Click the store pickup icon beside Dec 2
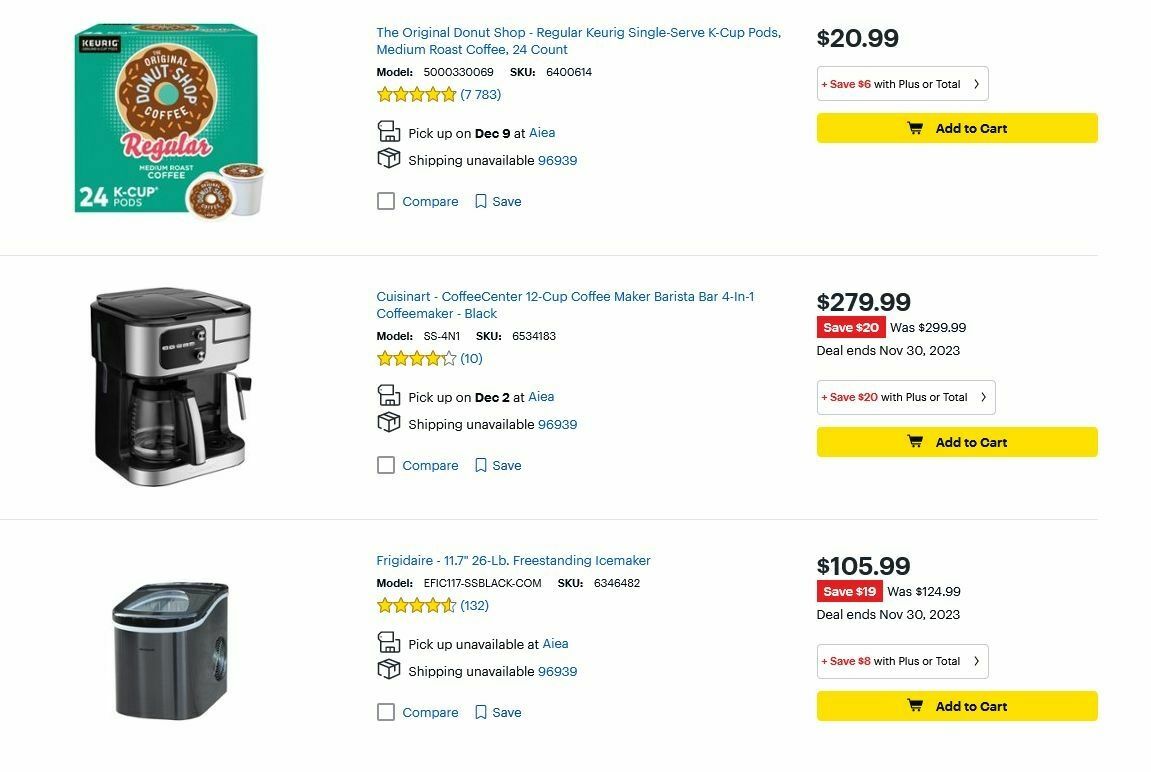This screenshot has width=1151, height=772. [388, 394]
